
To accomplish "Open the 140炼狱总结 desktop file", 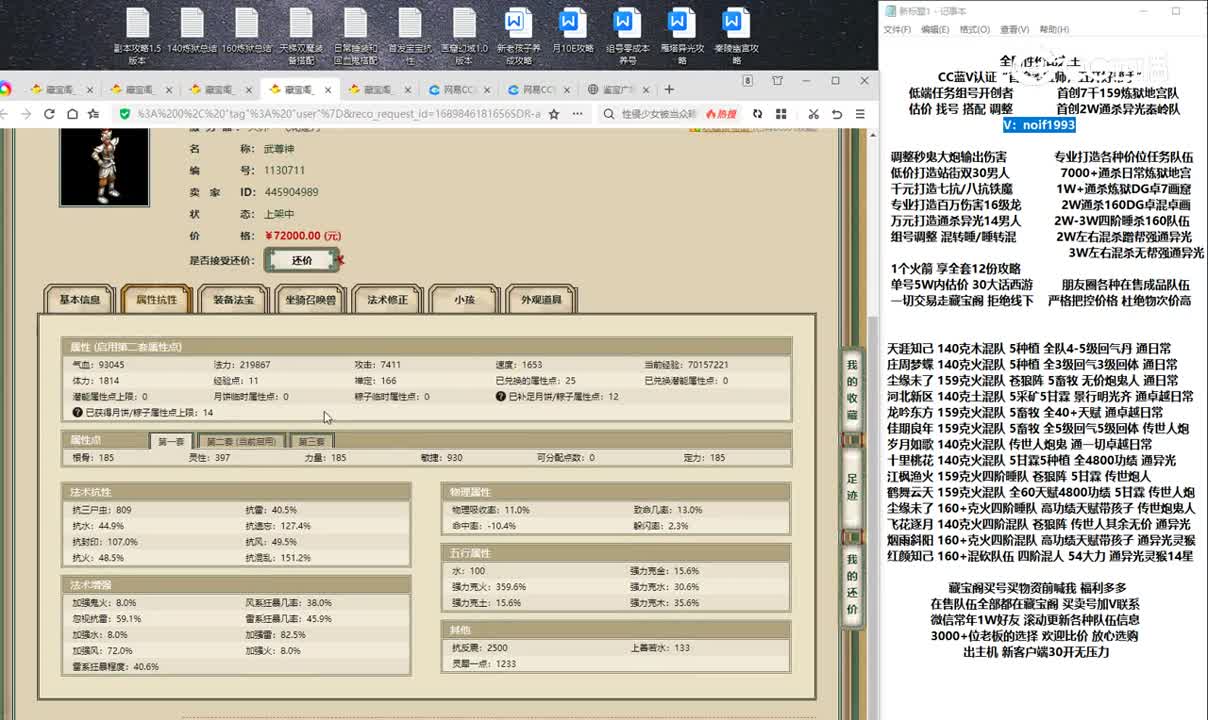I will (192, 31).
